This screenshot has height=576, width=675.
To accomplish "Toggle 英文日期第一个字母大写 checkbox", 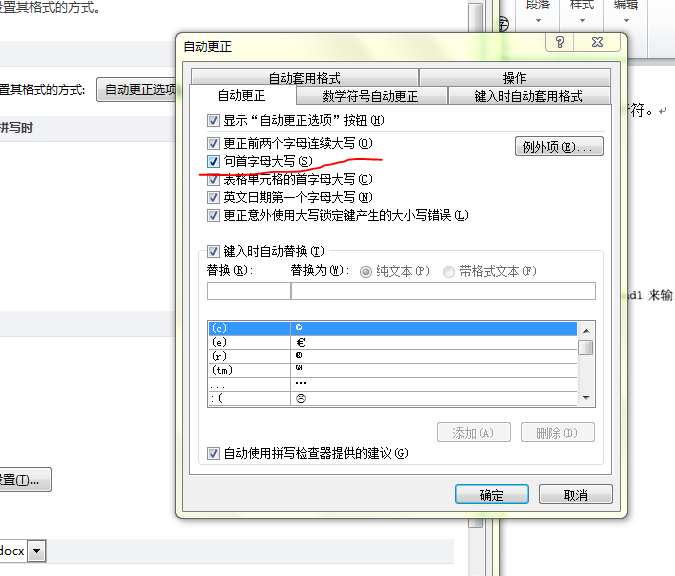I will [213, 197].
